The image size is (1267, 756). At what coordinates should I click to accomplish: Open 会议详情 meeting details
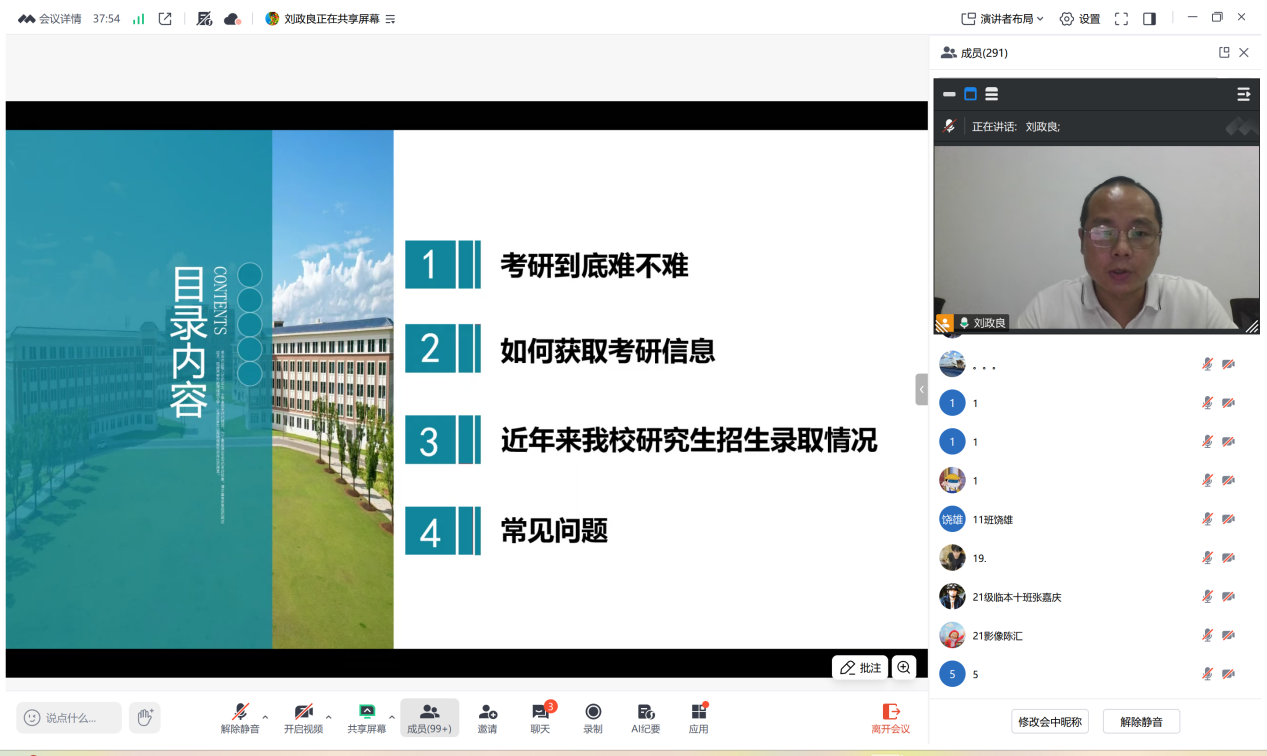50,19
